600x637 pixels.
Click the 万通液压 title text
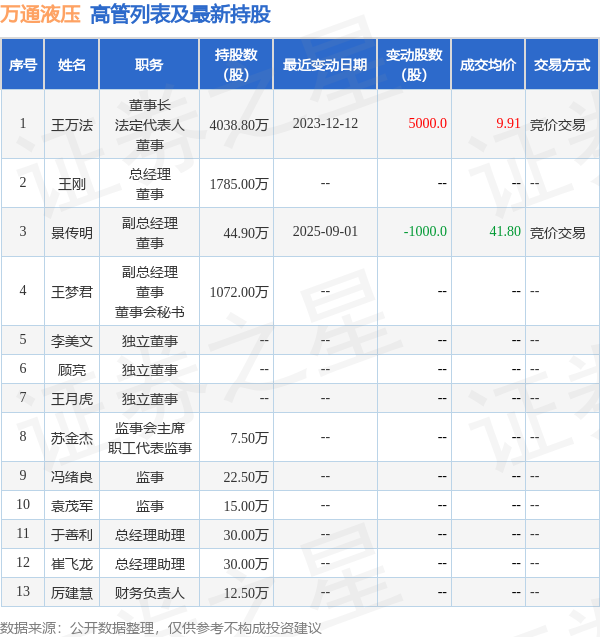pos(40,15)
